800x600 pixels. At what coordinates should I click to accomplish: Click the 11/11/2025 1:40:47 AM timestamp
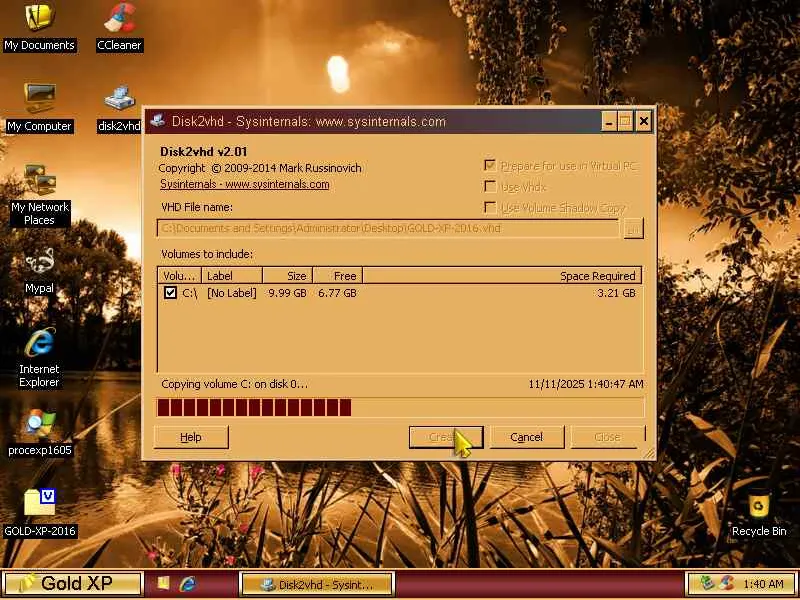point(586,384)
